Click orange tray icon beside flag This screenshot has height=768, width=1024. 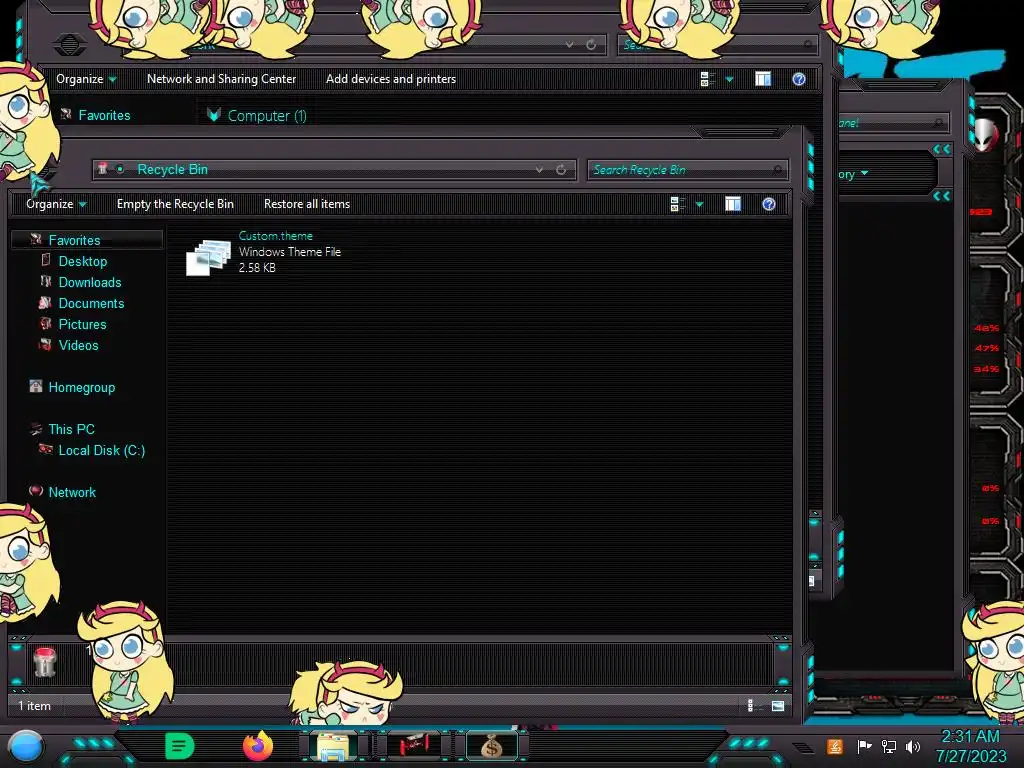(x=835, y=746)
